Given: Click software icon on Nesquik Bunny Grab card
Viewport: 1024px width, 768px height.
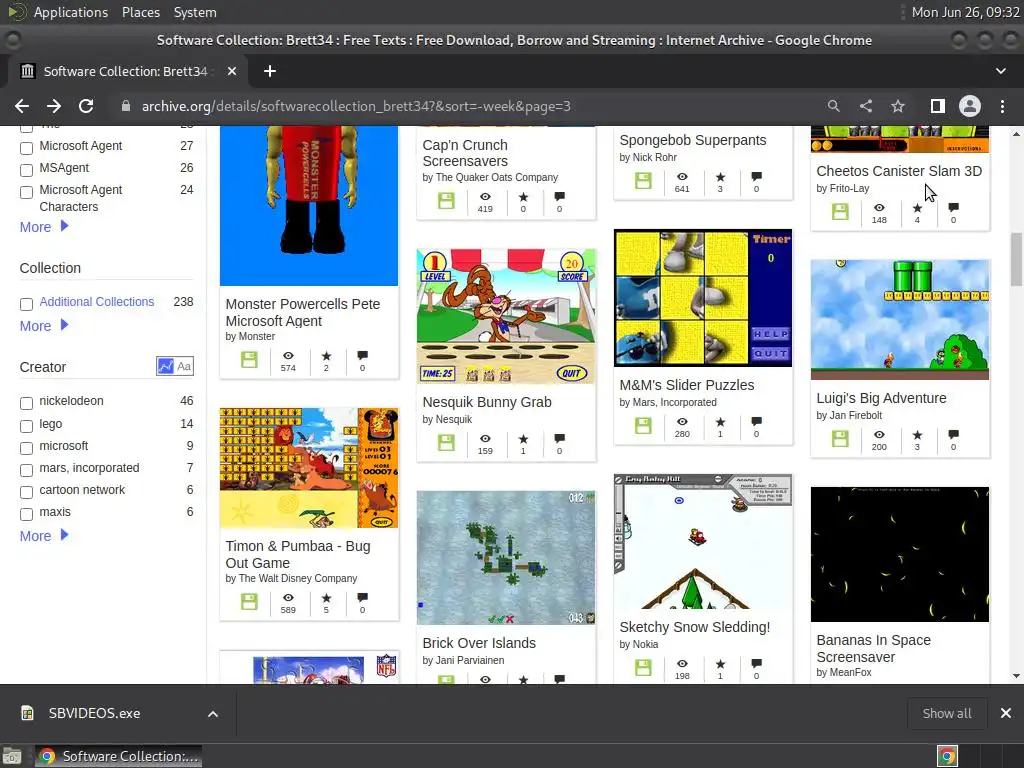Looking at the screenshot, I should pyautogui.click(x=446, y=442).
